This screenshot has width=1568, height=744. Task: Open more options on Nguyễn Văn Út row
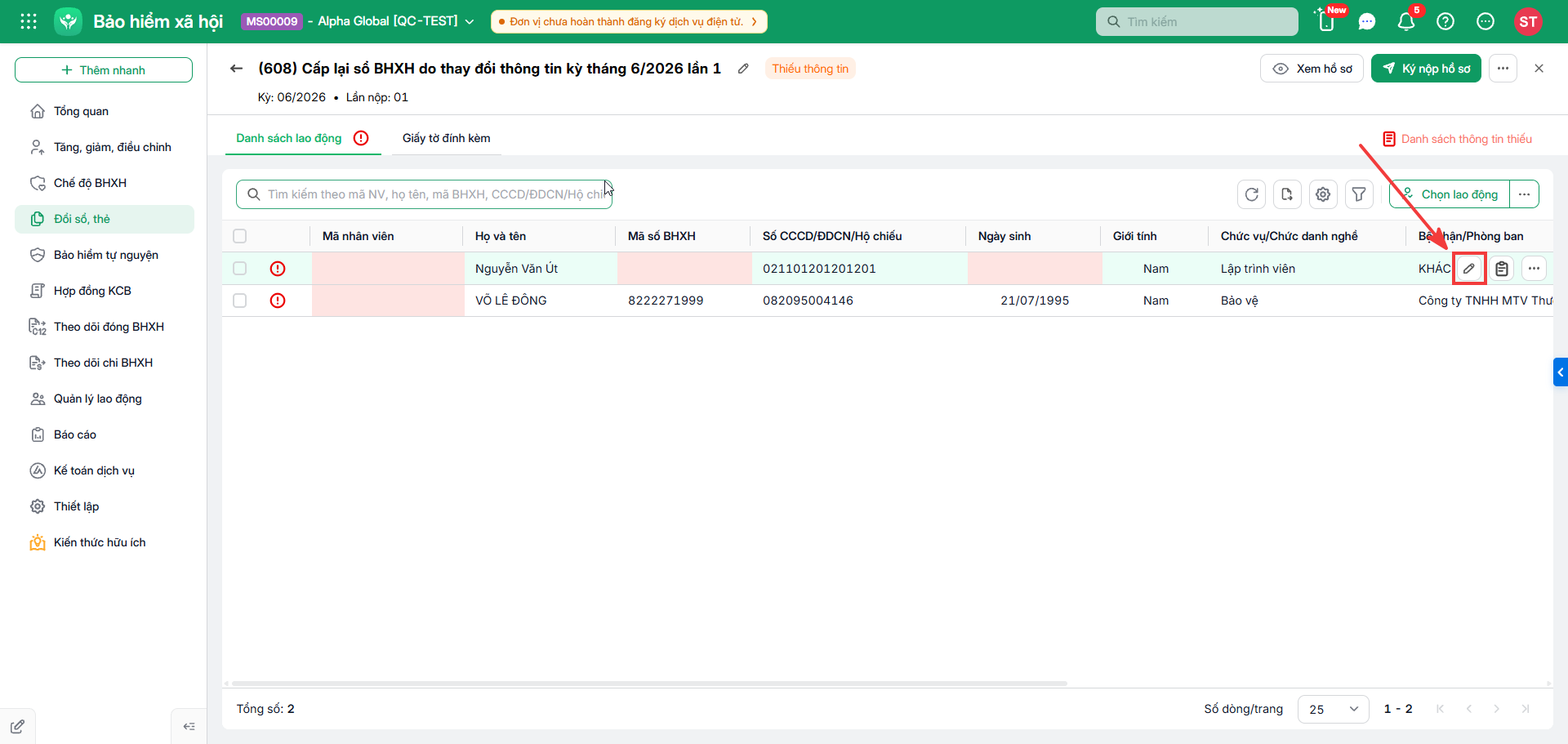point(1534,269)
